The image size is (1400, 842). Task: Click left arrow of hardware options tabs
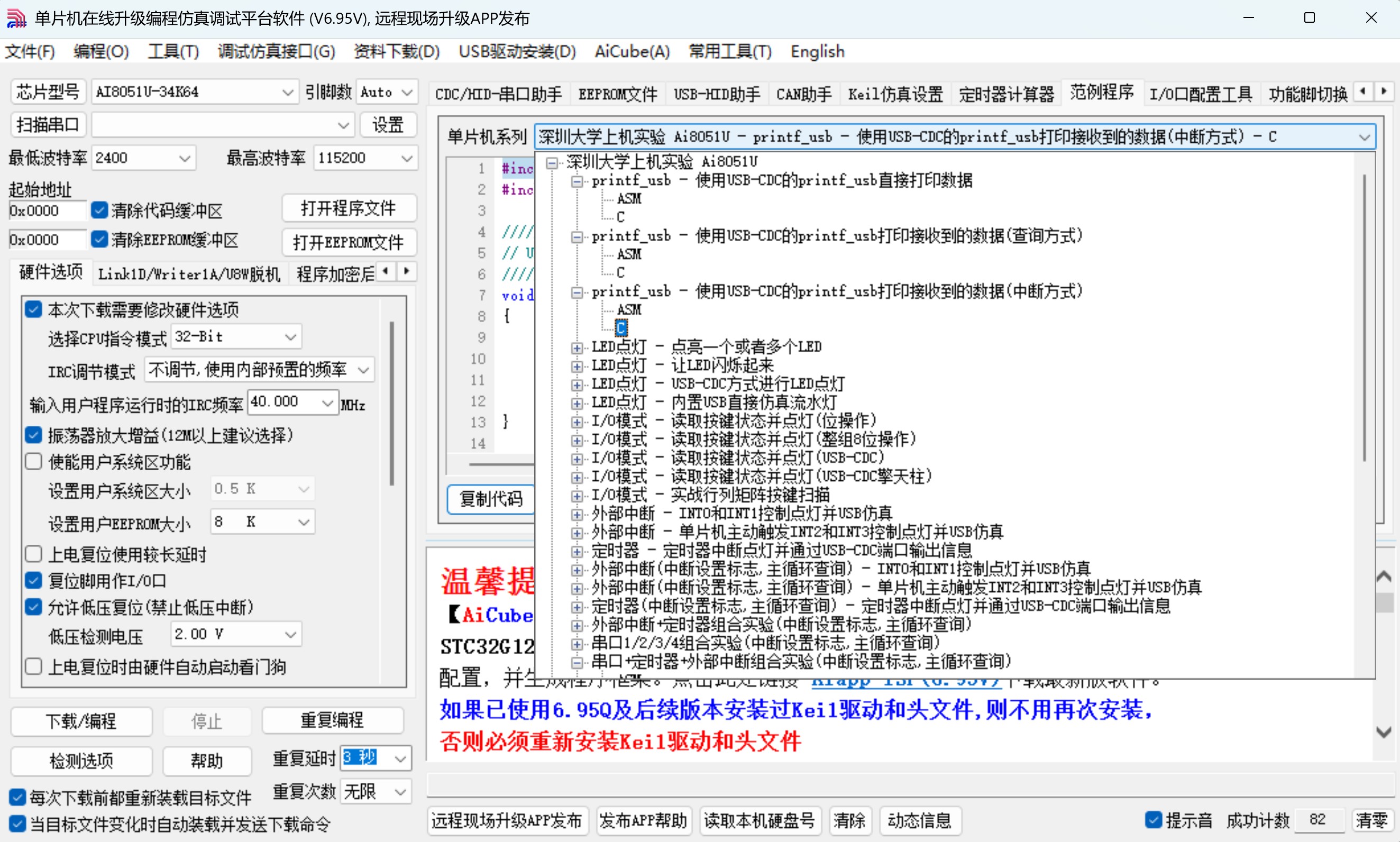pos(386,271)
